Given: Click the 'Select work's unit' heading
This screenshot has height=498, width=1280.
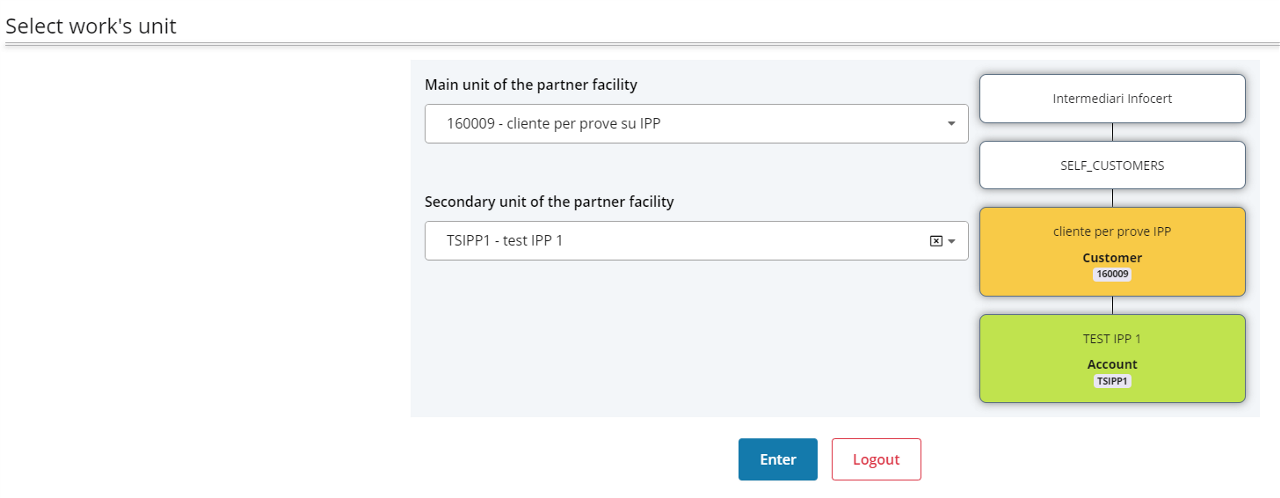Looking at the screenshot, I should (x=91, y=26).
